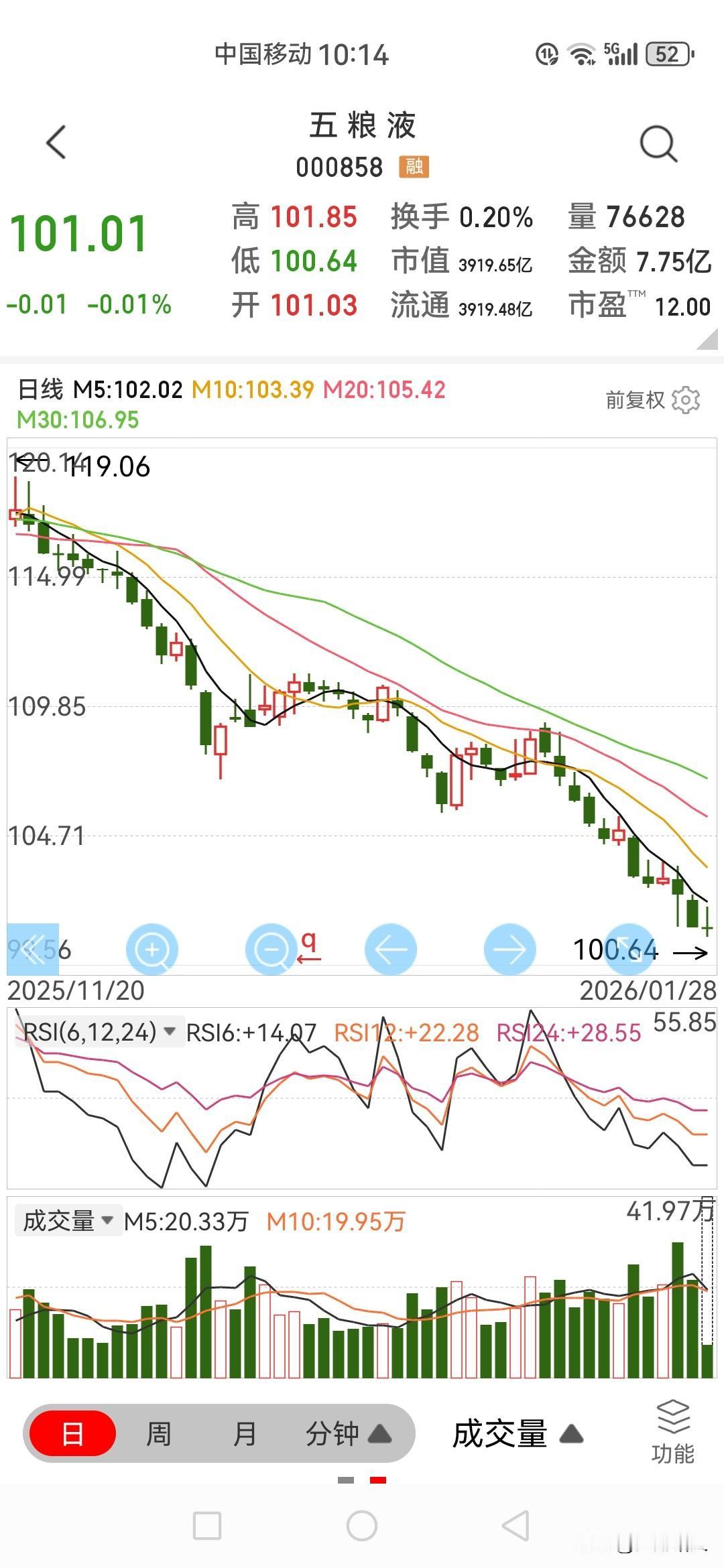The image size is (724, 1568).
Task: Zoom out the K-line chart
Action: coord(271,949)
